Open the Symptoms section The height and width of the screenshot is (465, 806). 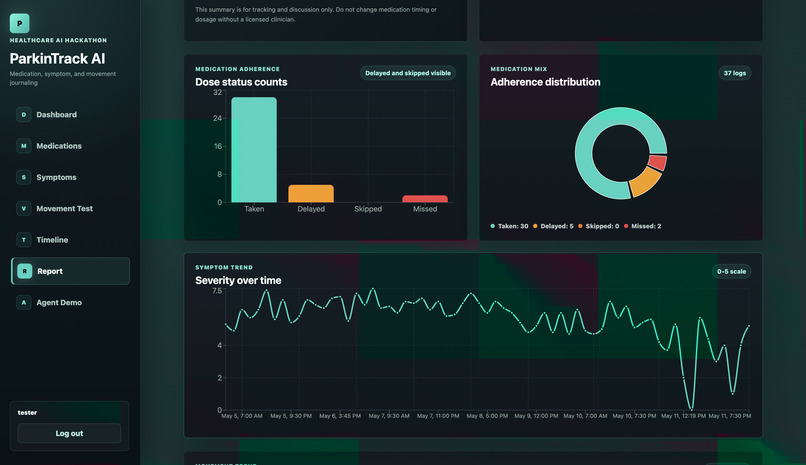coord(70,177)
